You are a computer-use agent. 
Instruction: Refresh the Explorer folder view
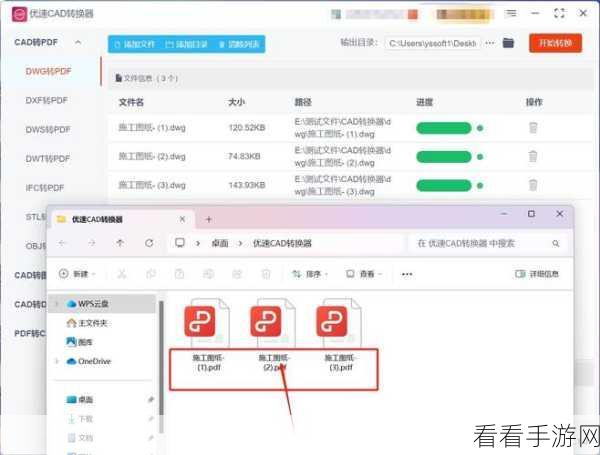(149, 243)
